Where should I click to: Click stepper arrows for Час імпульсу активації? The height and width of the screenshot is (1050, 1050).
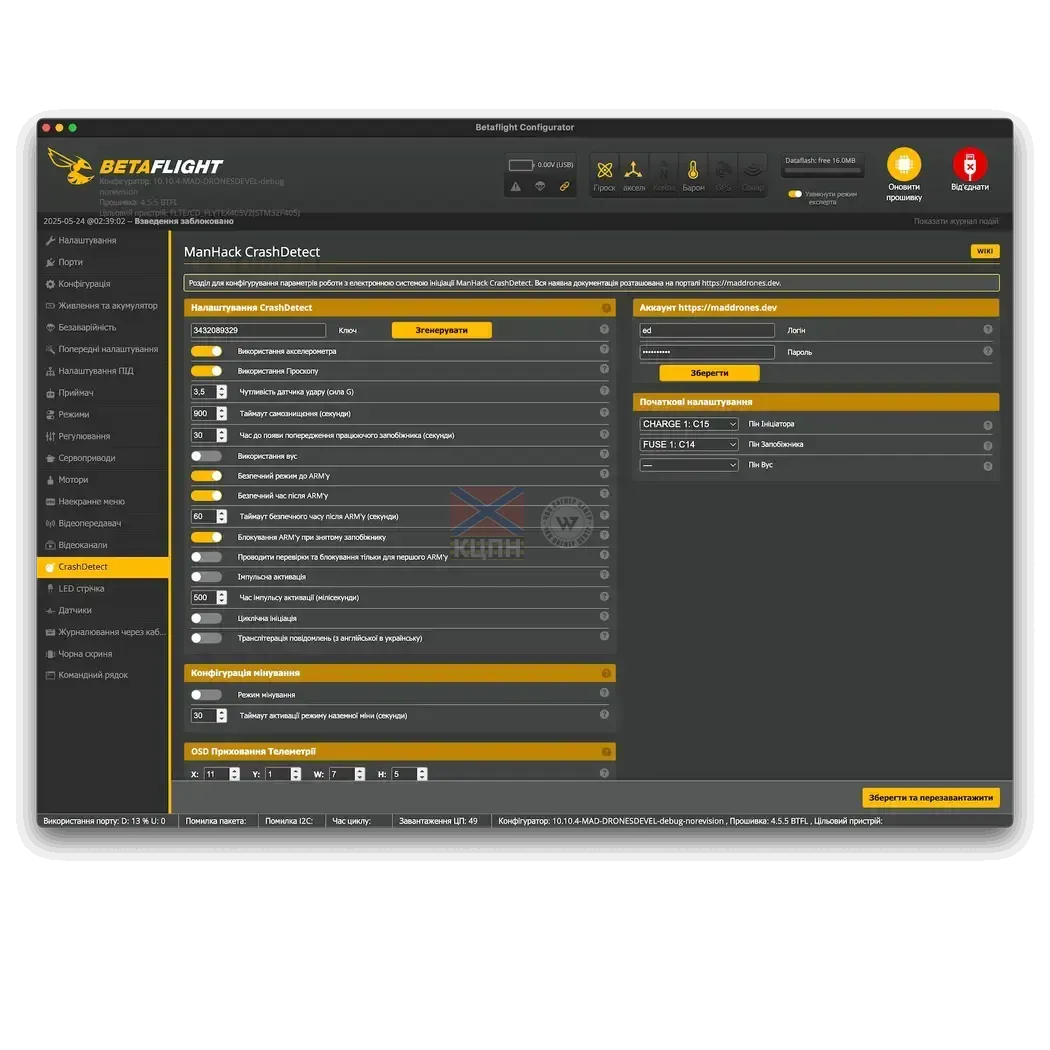(222, 597)
